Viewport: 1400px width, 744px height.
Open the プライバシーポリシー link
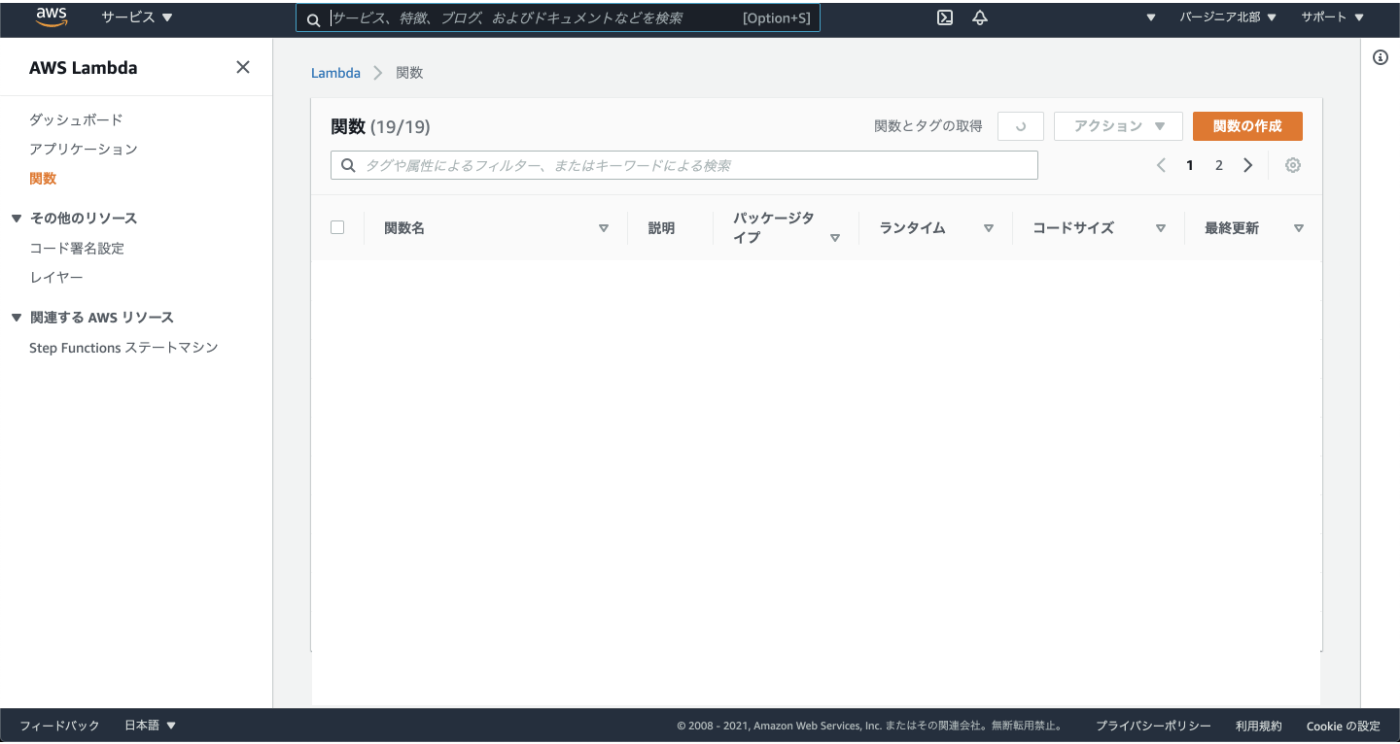tap(1153, 726)
